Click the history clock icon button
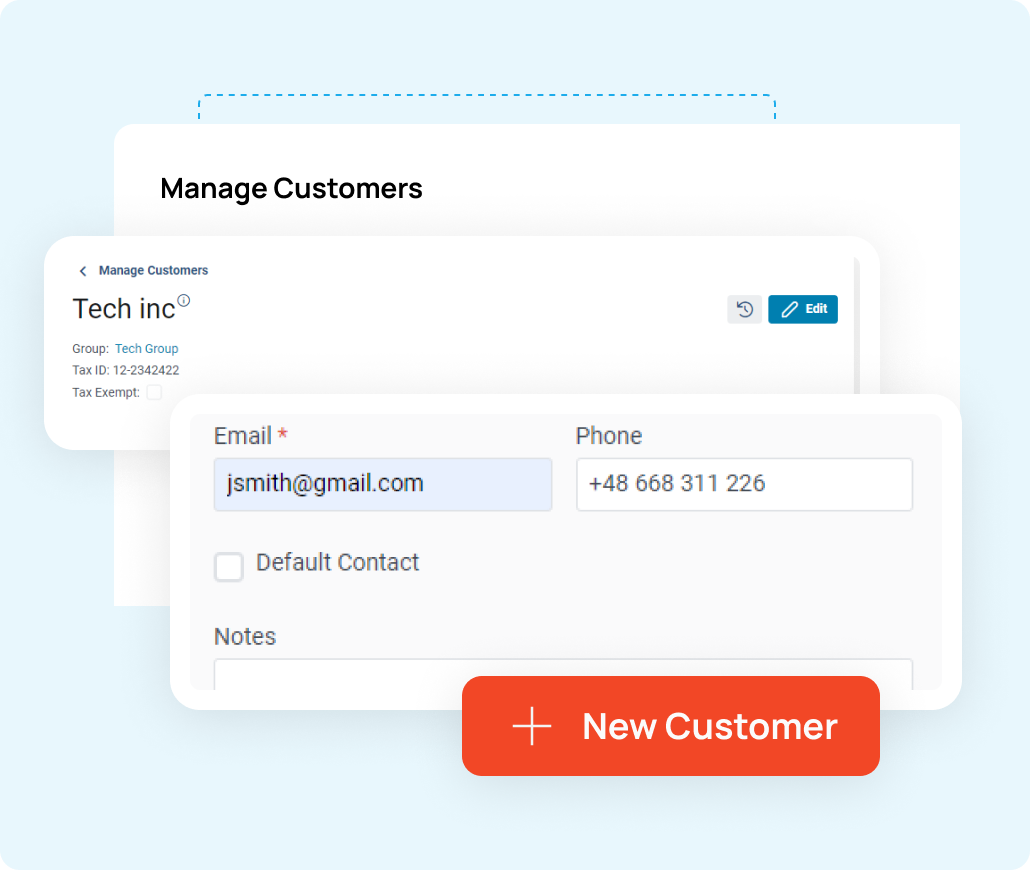This screenshot has height=870, width=1030. 744,309
